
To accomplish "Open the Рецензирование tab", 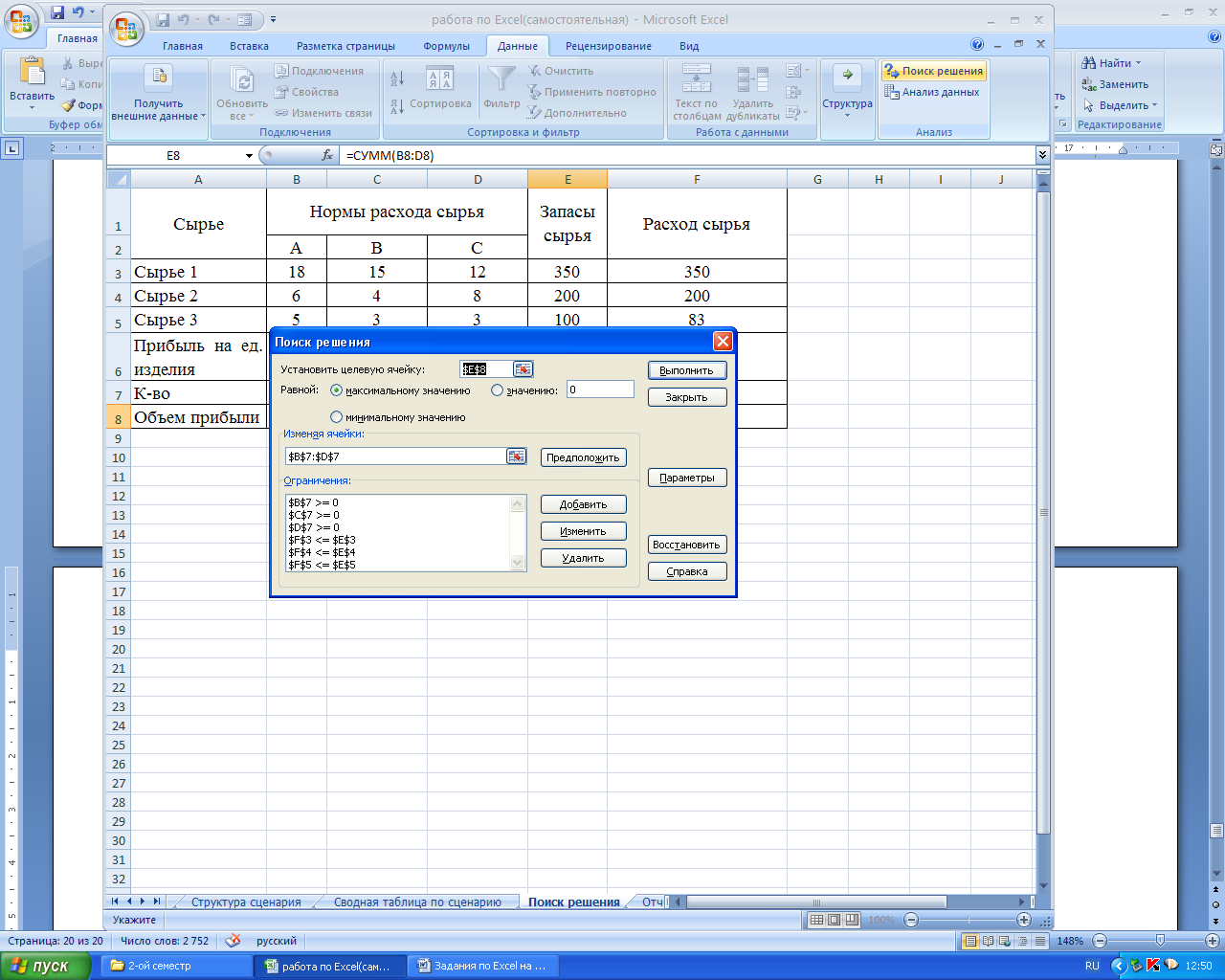I will pos(609,46).
